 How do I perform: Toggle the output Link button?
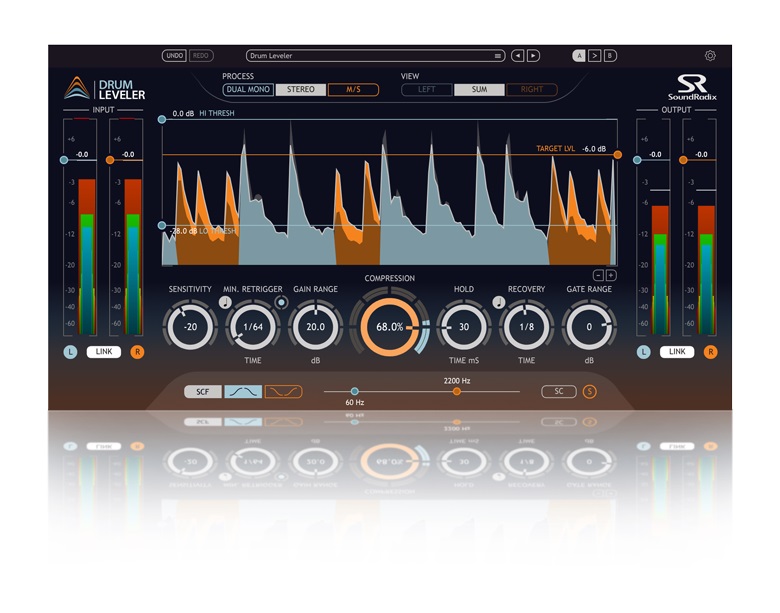tap(677, 352)
